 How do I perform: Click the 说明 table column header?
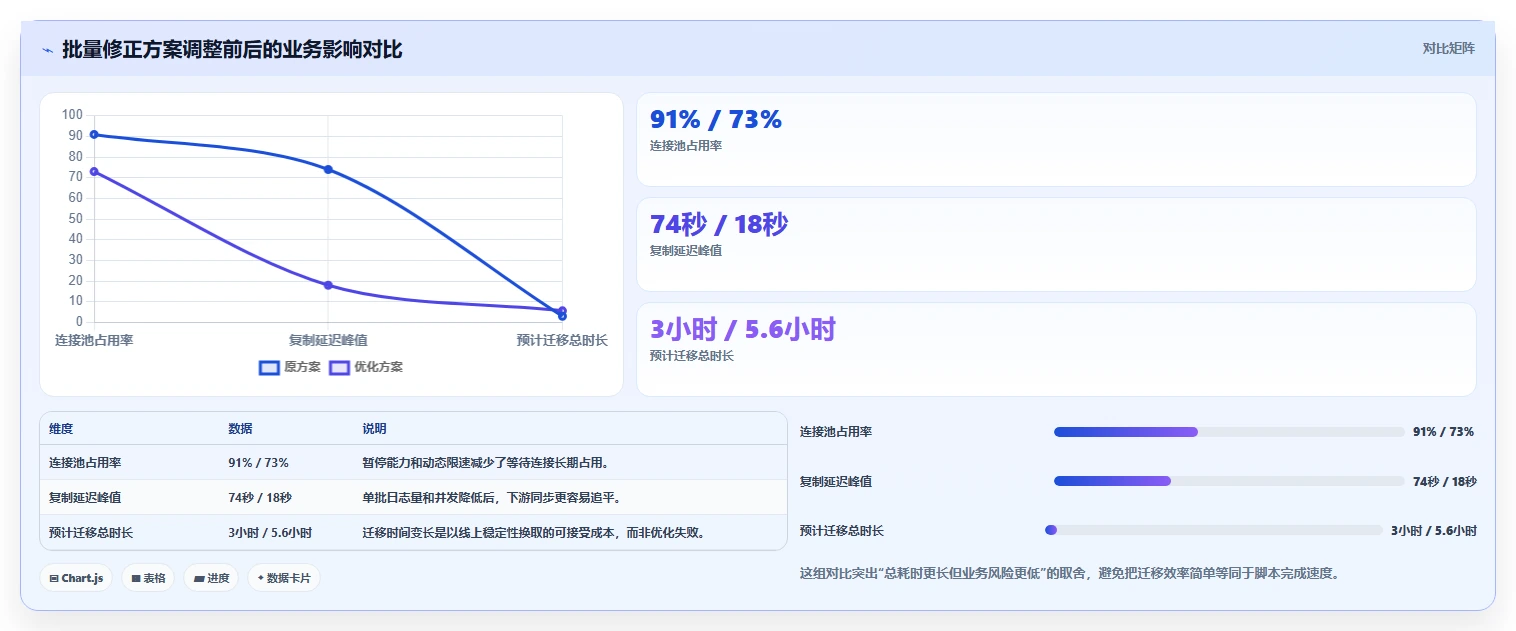[374, 428]
